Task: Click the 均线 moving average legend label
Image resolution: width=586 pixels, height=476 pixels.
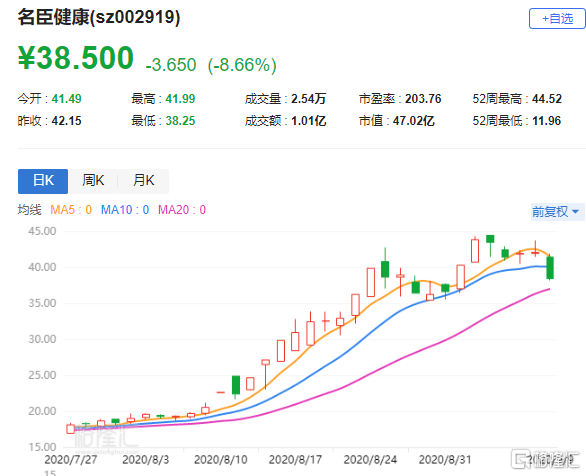Action: coord(30,210)
